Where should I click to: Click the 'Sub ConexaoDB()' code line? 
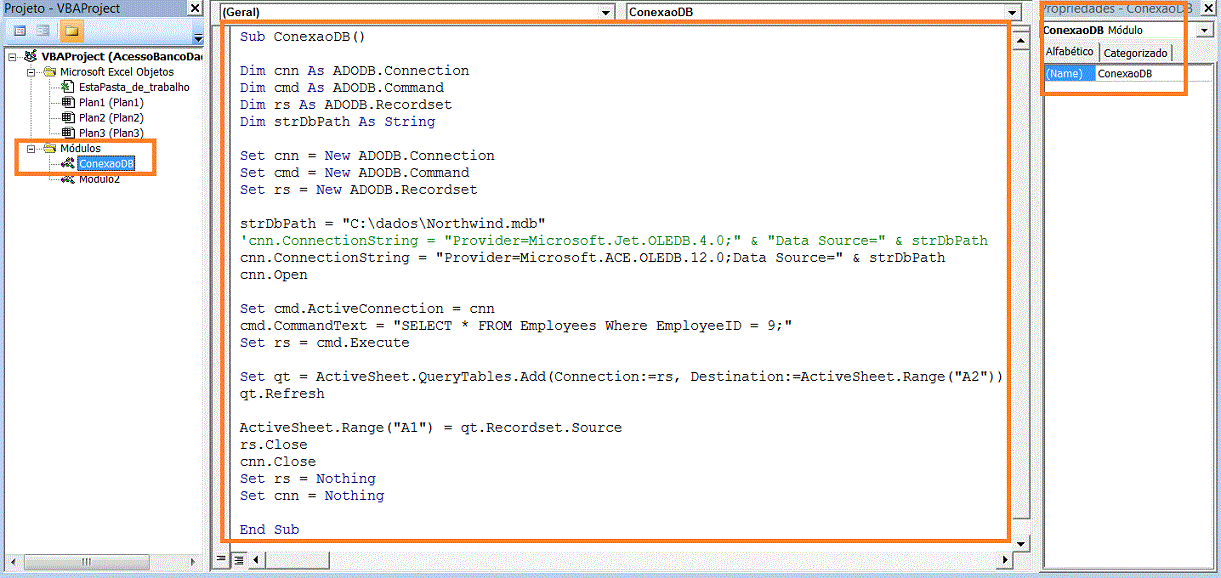coord(303,37)
